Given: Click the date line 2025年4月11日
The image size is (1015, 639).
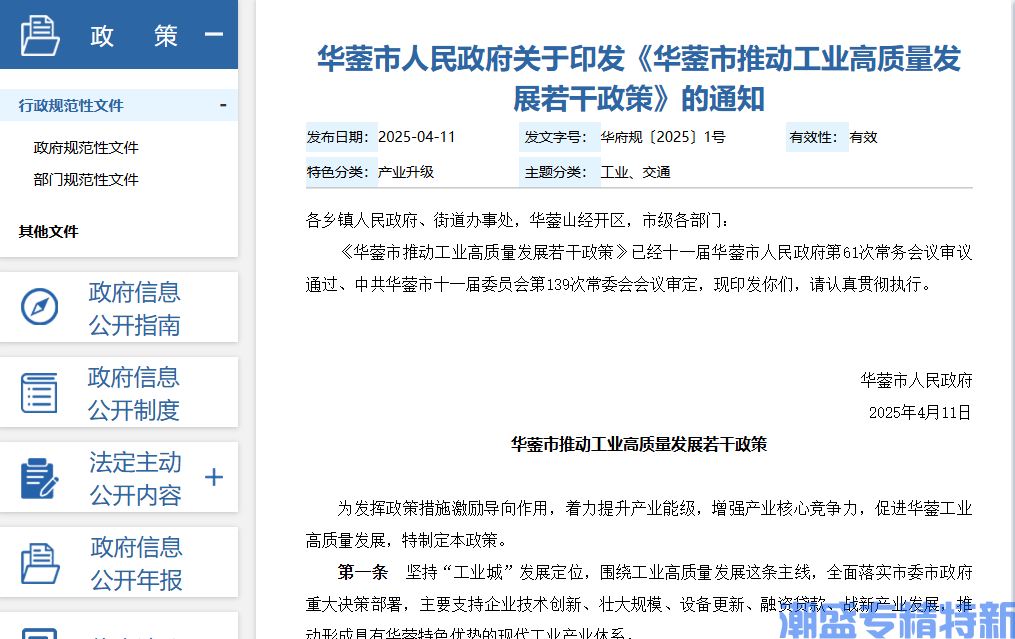Looking at the screenshot, I should click(920, 412).
